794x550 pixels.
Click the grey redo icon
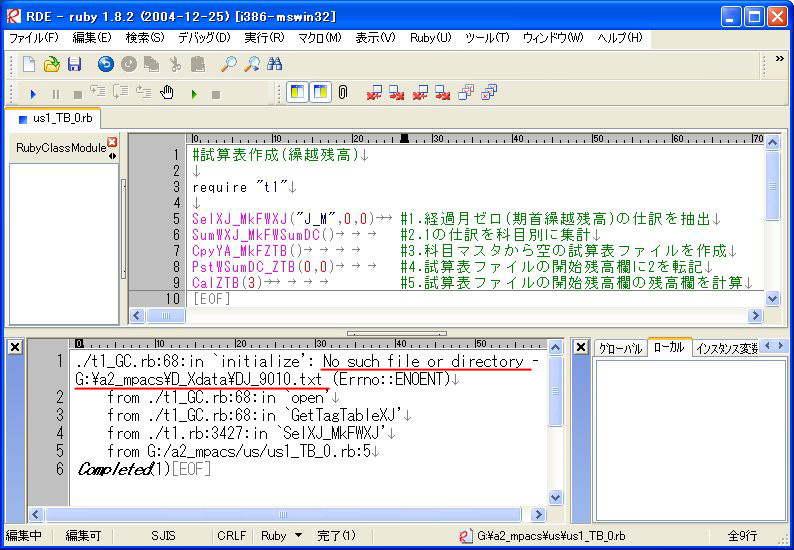click(x=129, y=64)
